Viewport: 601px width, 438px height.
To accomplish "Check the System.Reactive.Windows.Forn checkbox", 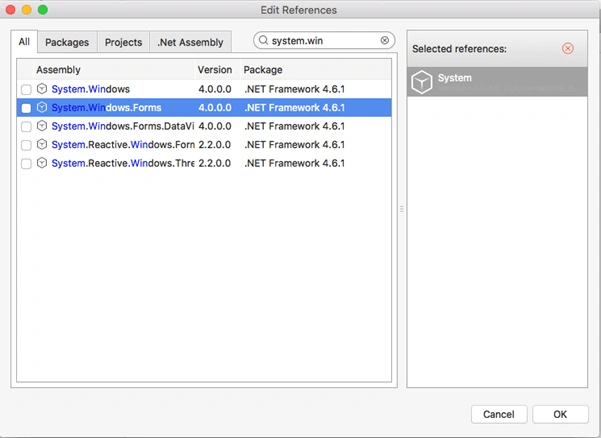I will tap(26, 145).
